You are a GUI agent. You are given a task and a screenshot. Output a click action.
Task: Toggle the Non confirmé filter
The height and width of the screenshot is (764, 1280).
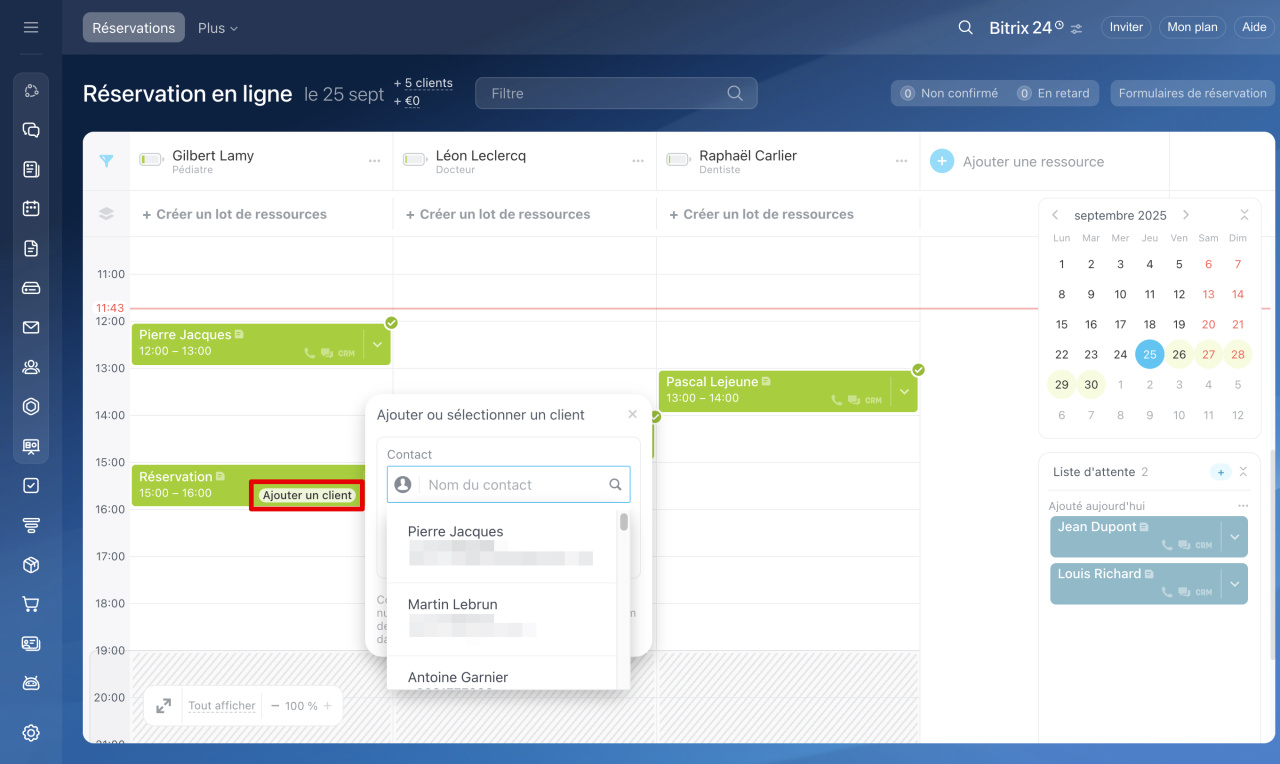(949, 93)
